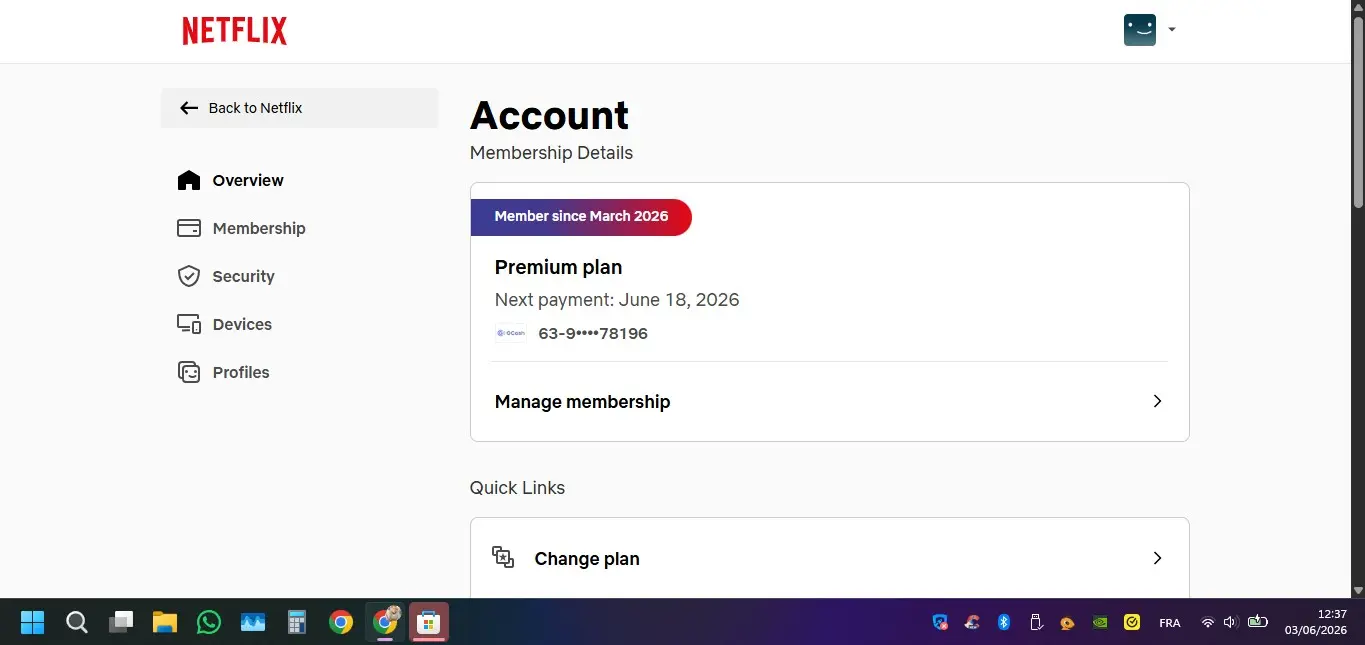Click the Membership card icon
This screenshot has width=1365, height=645.
[189, 228]
